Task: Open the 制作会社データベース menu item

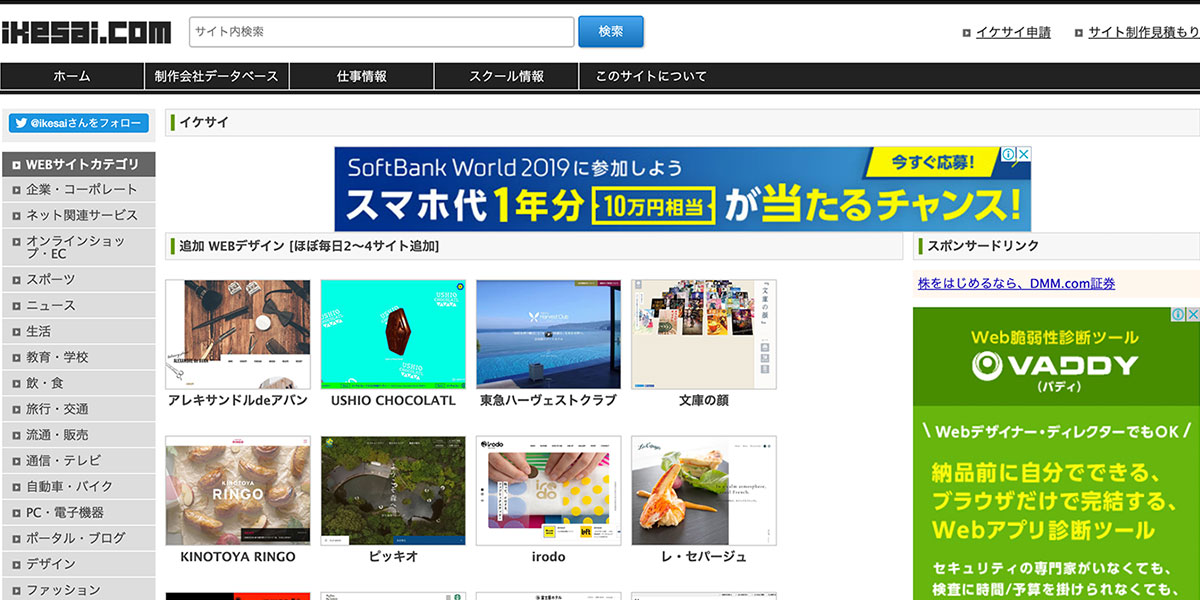Action: click(x=217, y=76)
